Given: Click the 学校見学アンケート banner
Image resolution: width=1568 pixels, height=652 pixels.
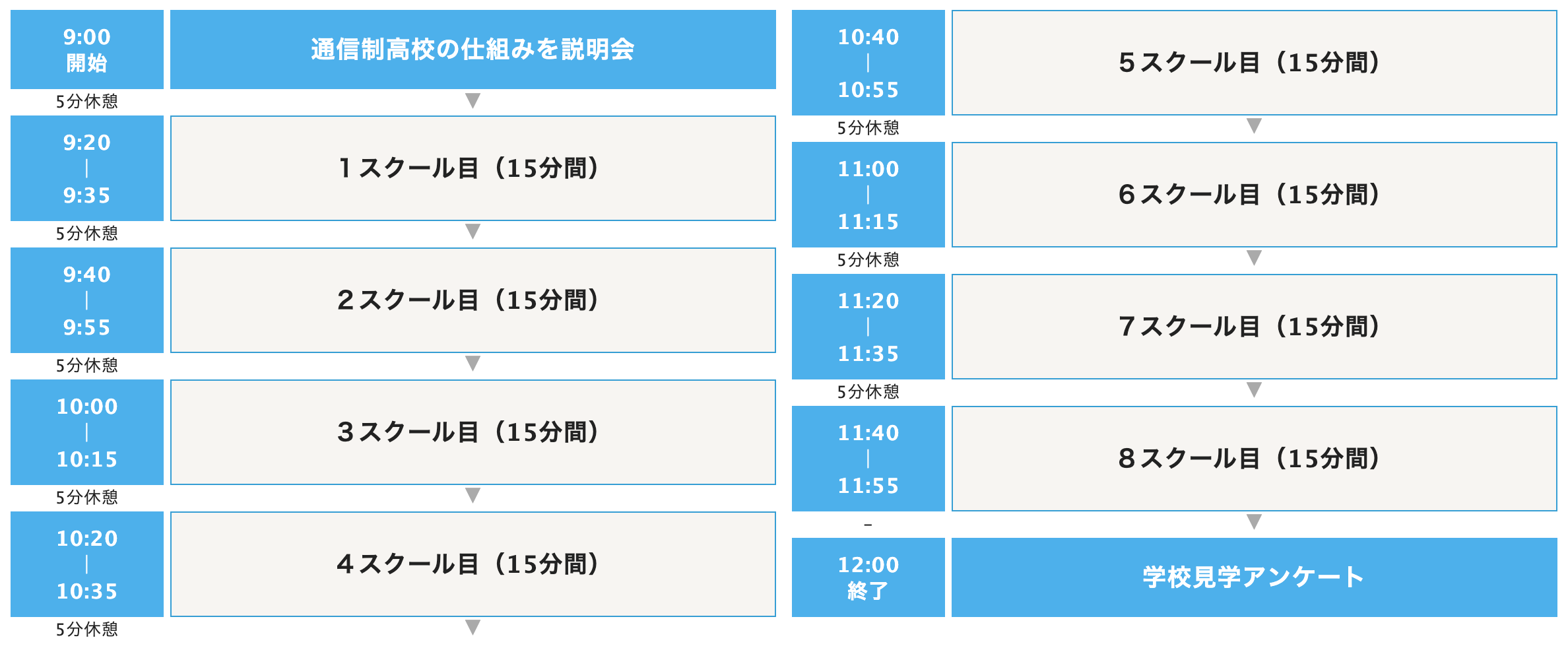Looking at the screenshot, I should (1254, 577).
